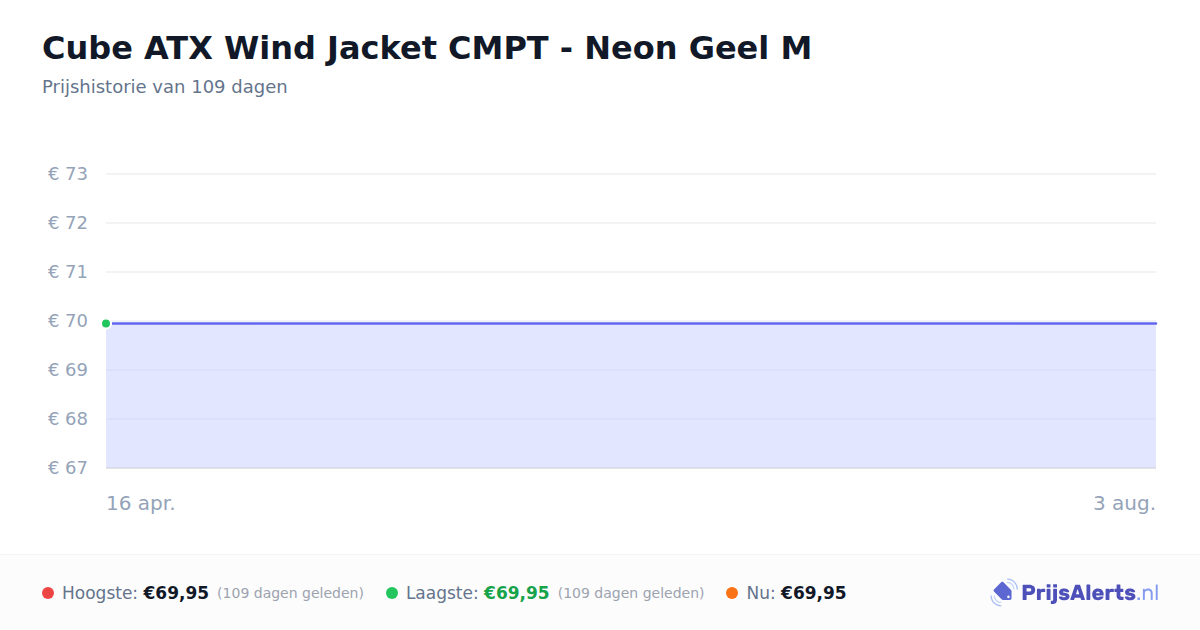Image resolution: width=1200 pixels, height=630 pixels.
Task: Click the 16 apr. start date label
Action: [141, 503]
